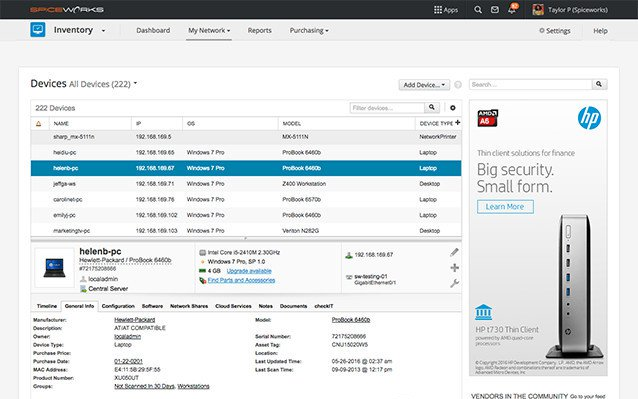640x399 pixels.
Task: Click the pencil edit icon for helenb-pc
Action: (454, 253)
